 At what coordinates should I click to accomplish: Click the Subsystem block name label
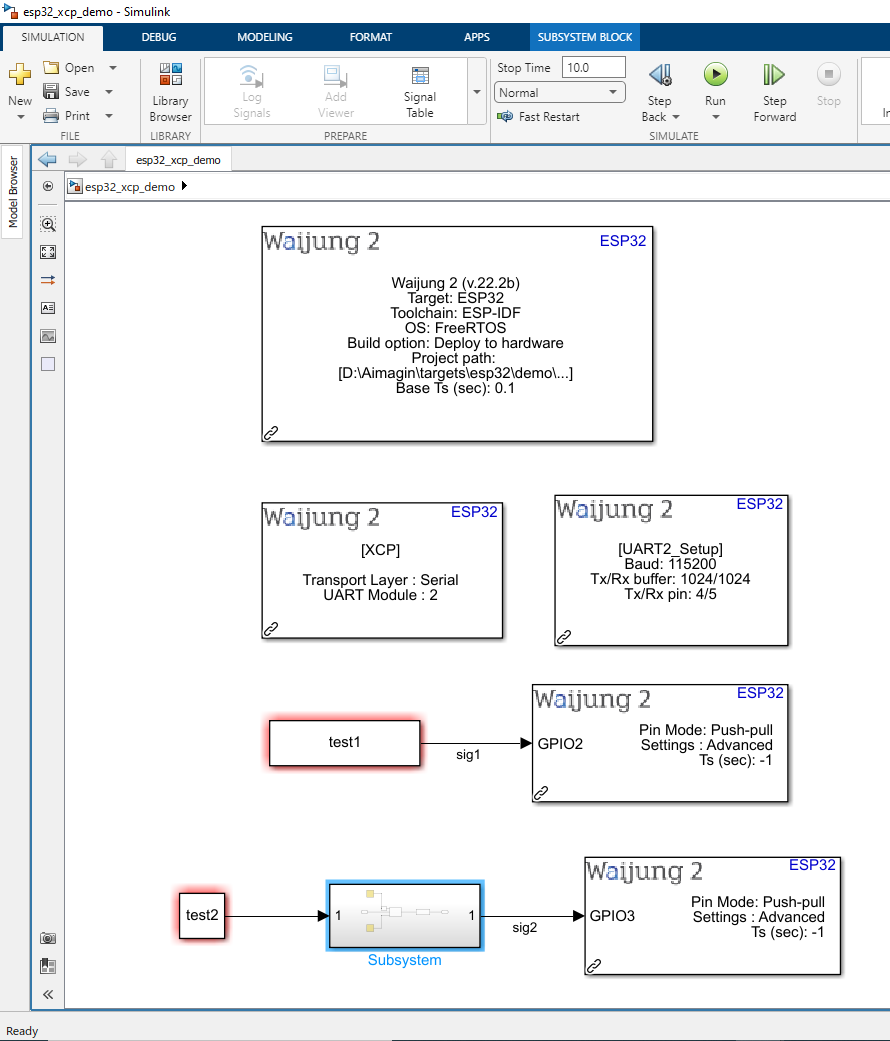click(x=404, y=960)
